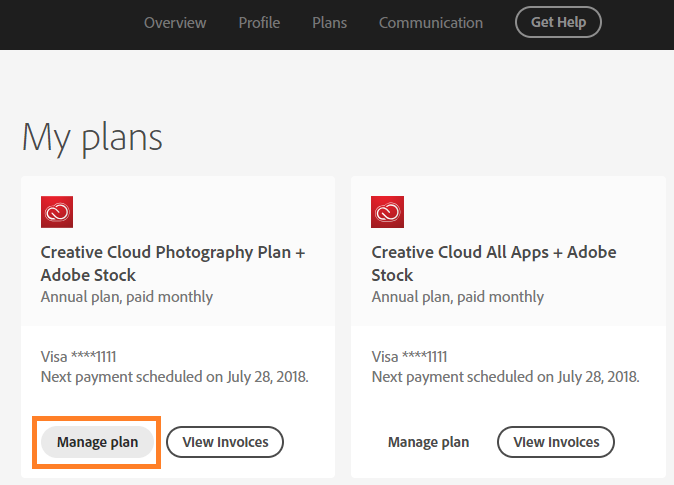Select Visa card text in Photography Plan card
The width and height of the screenshot is (674, 485).
click(85, 356)
